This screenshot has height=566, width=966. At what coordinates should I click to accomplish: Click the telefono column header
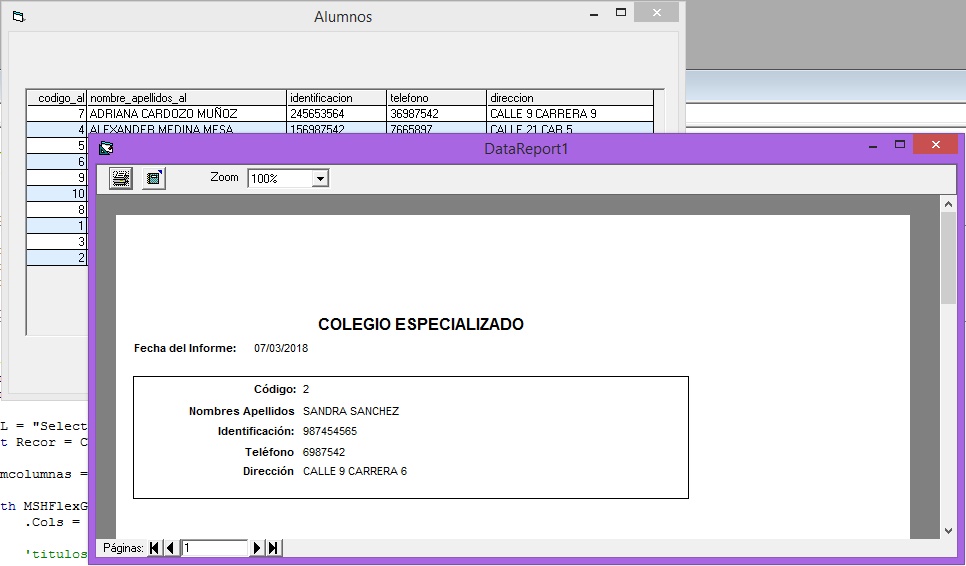pyautogui.click(x=436, y=98)
